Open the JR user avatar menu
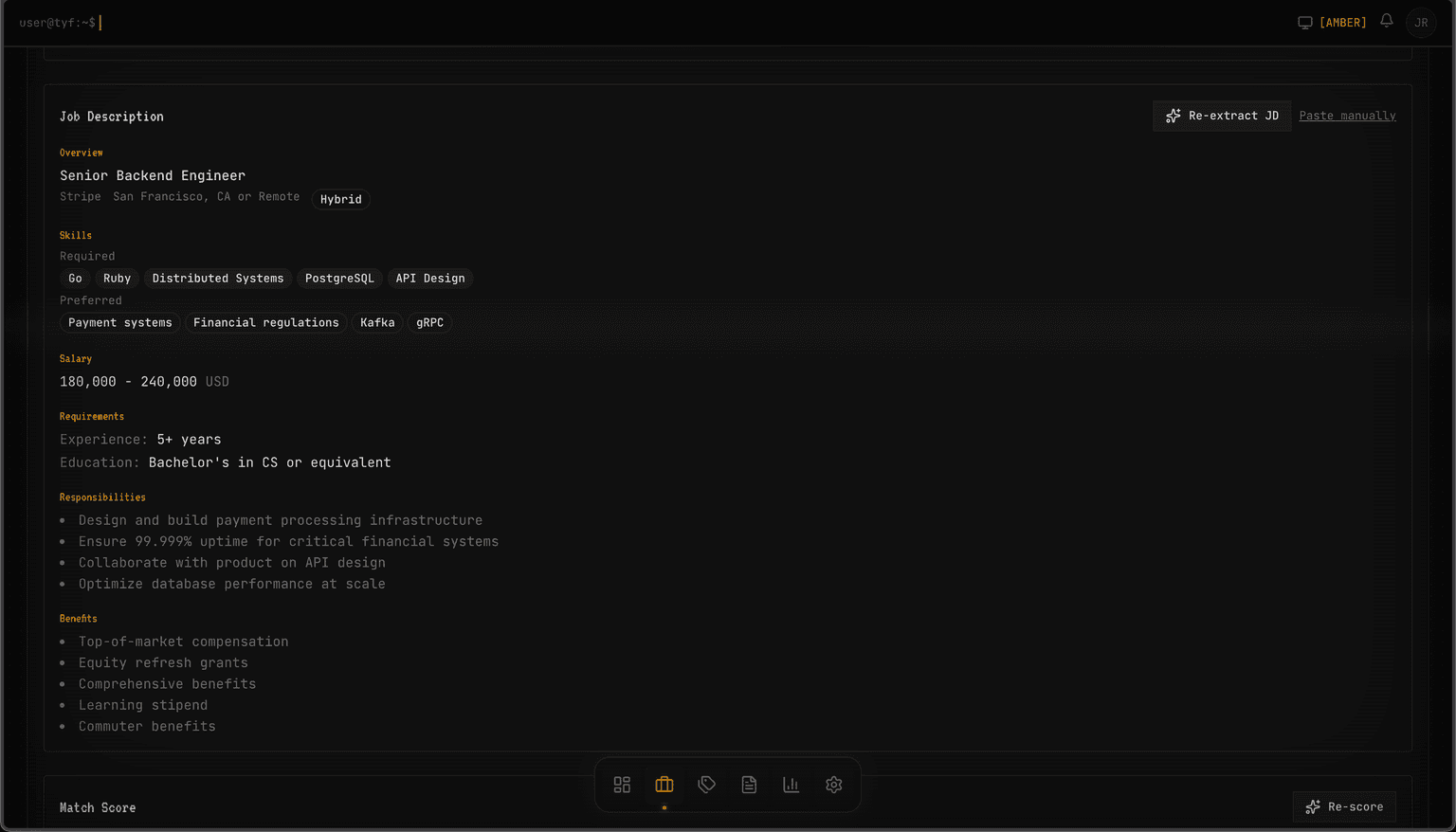The width and height of the screenshot is (1456, 832). point(1421,23)
